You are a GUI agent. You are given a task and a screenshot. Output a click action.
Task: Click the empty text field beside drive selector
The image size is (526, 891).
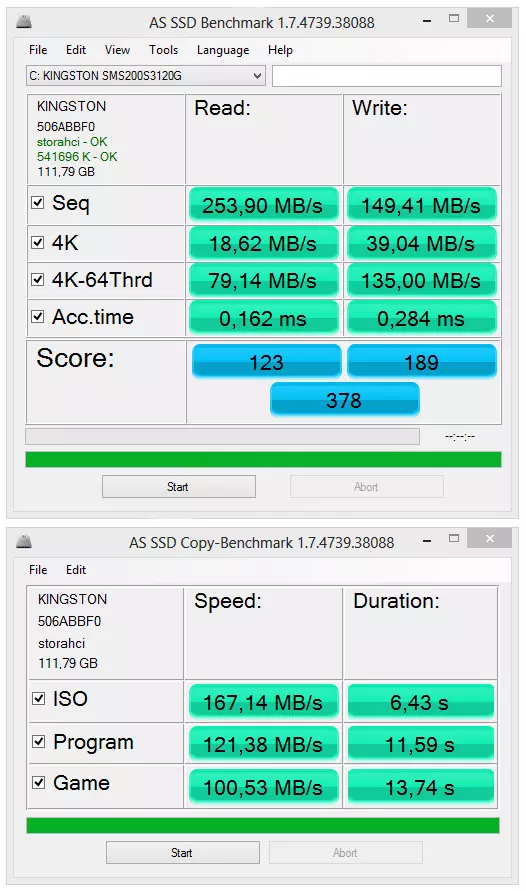click(x=386, y=76)
